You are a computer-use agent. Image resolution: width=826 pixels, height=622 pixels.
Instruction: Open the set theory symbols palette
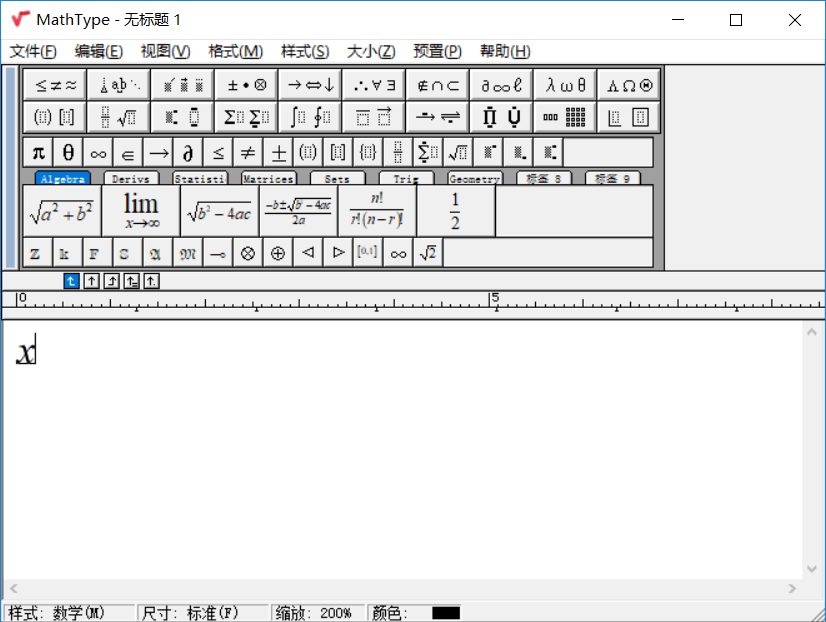435,84
